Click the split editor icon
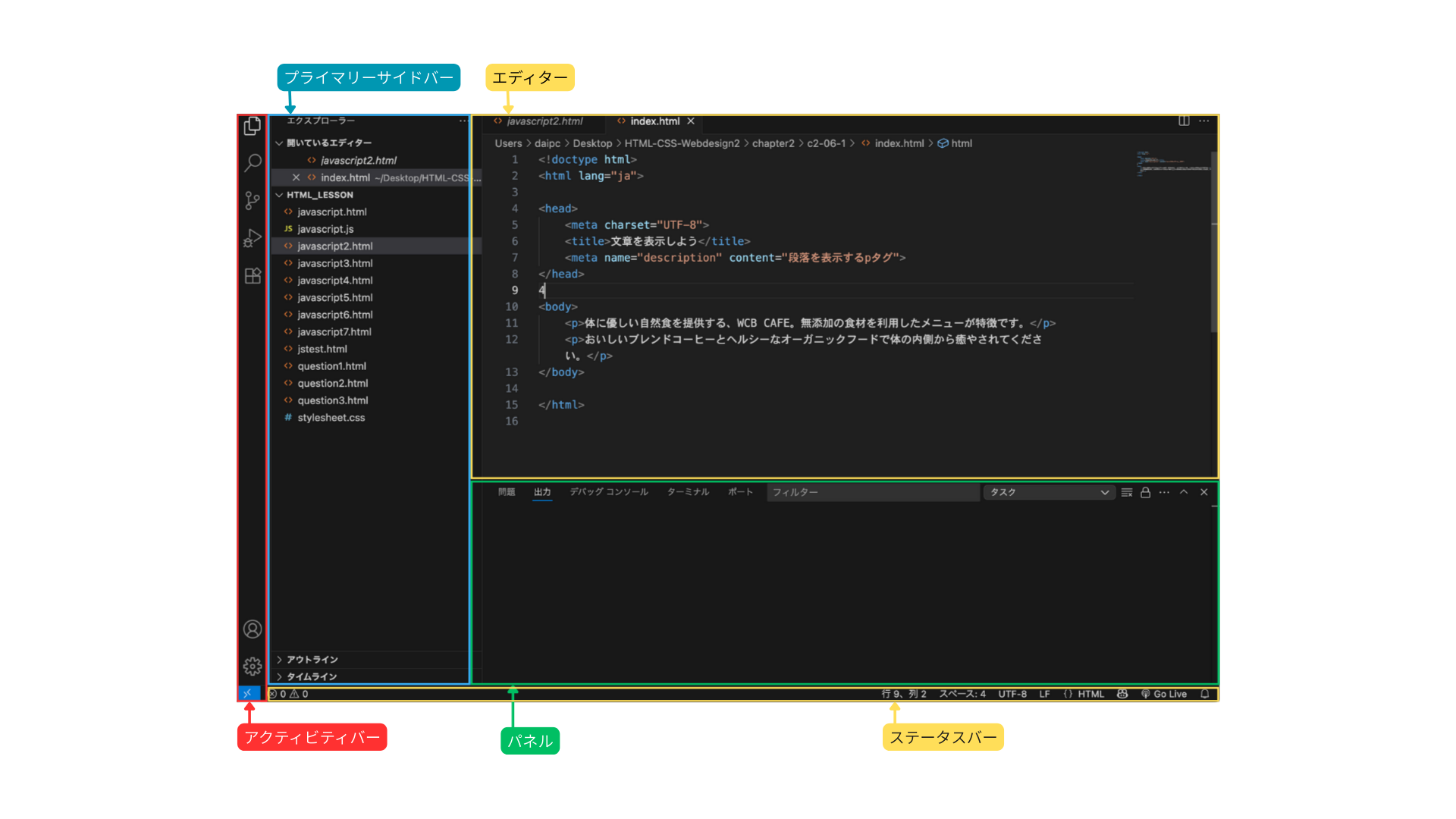This screenshot has height=819, width=1456. (1184, 121)
